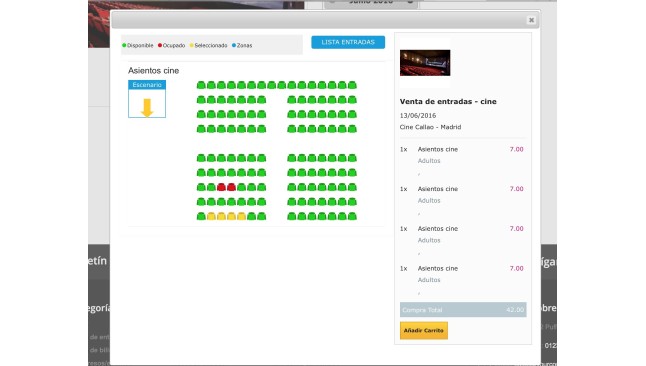Click the Disponible legend entry
This screenshot has width=646, height=366.
click(x=138, y=45)
